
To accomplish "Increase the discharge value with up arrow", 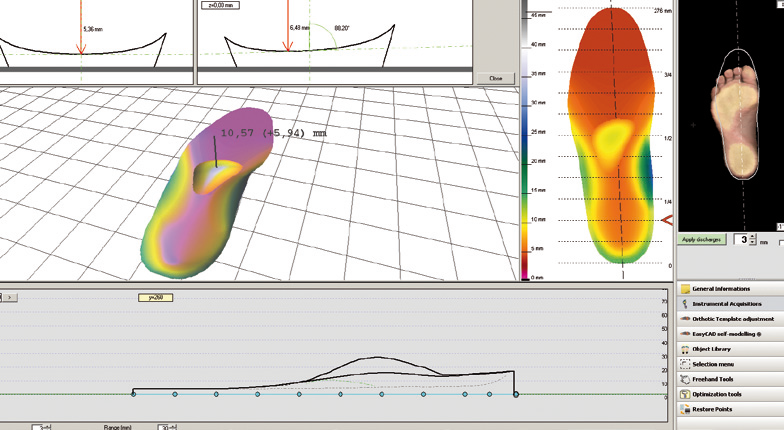I will pos(751,237).
